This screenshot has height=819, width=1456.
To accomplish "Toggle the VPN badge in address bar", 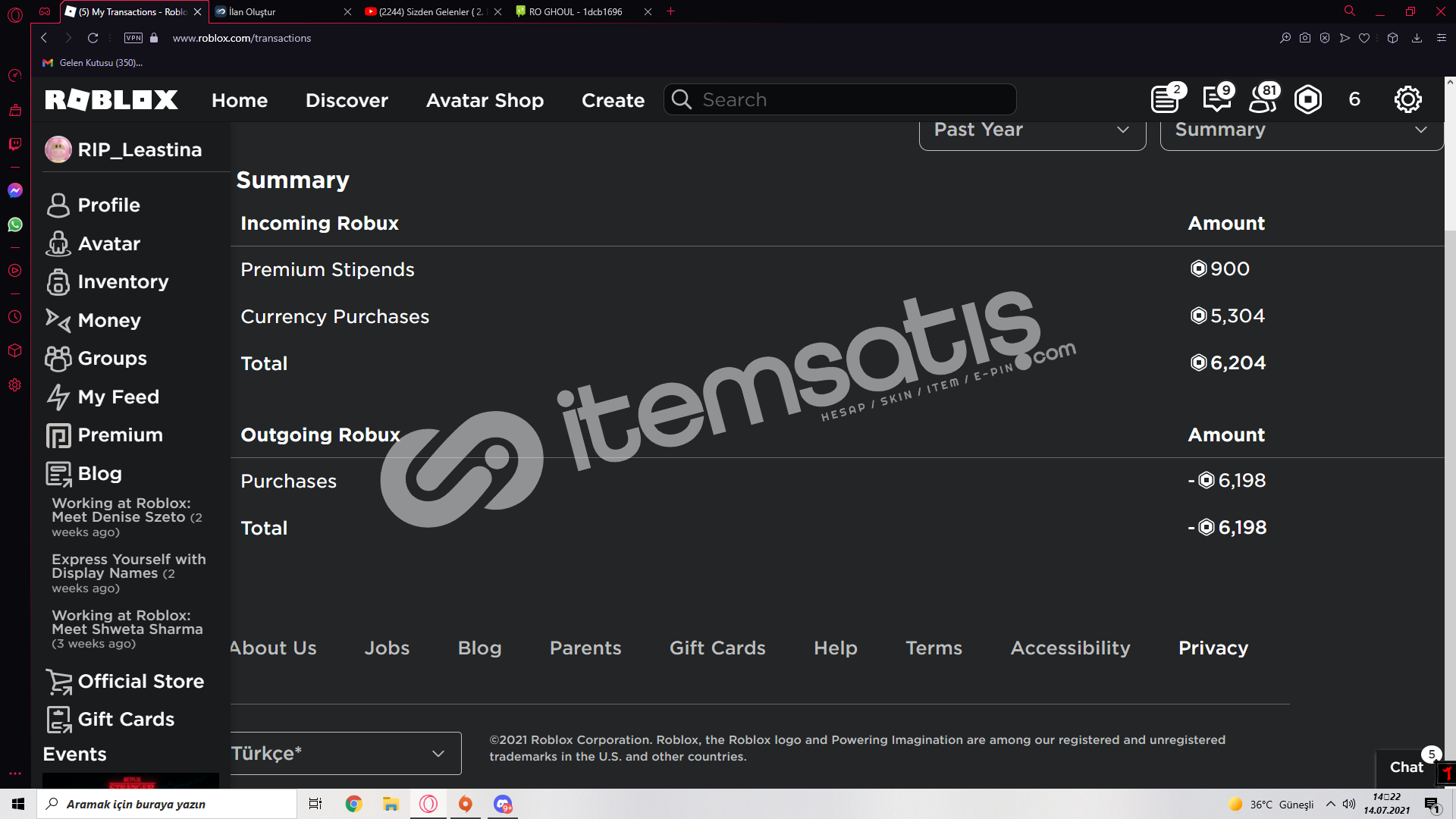I will click(133, 38).
